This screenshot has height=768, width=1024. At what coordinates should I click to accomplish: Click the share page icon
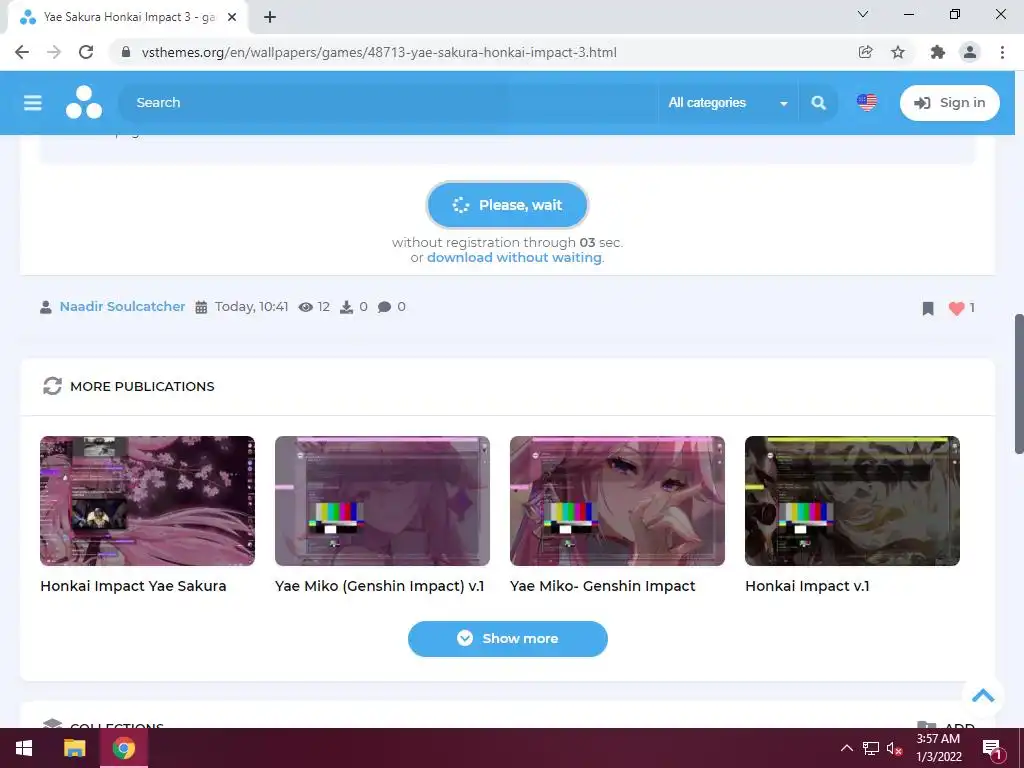865,52
